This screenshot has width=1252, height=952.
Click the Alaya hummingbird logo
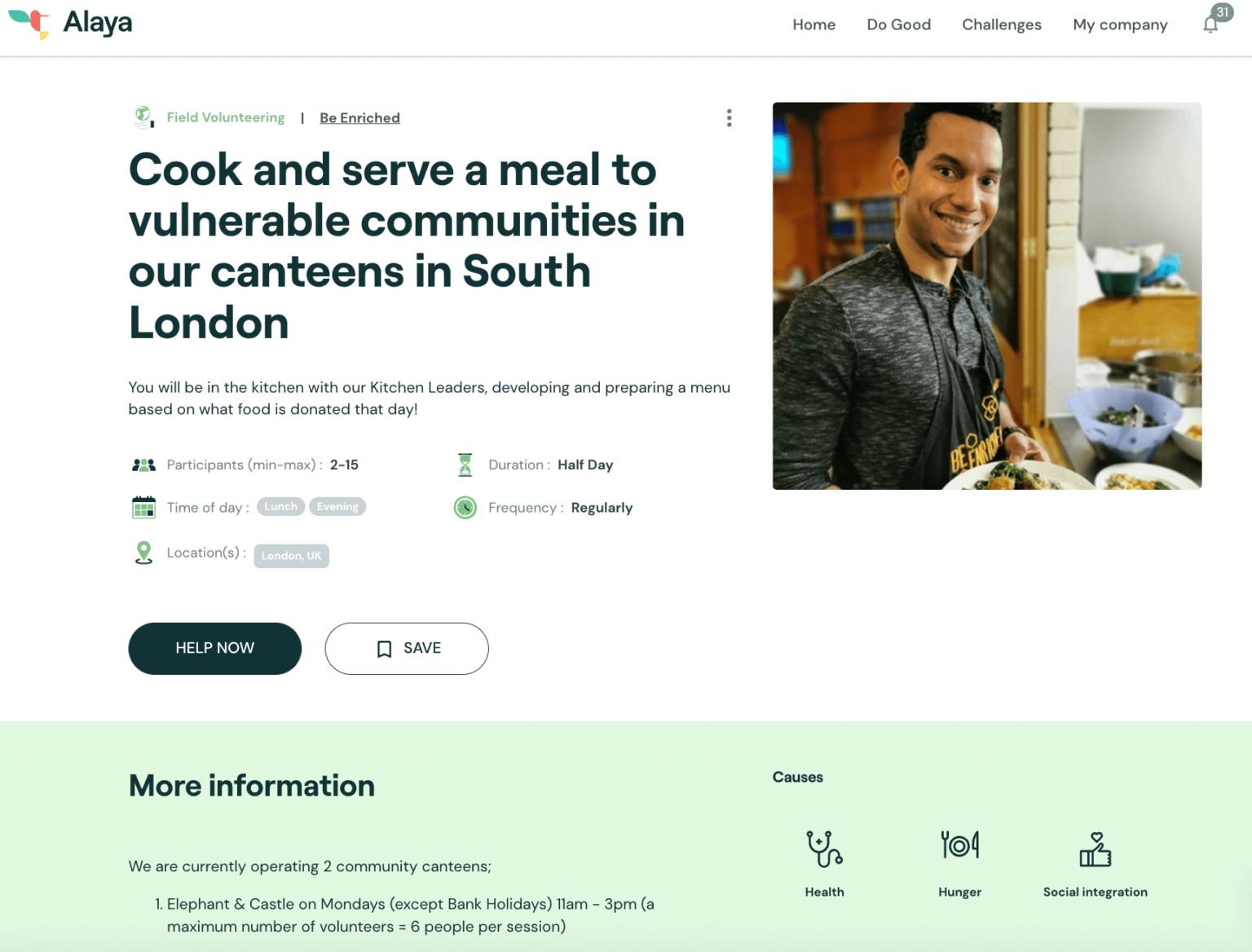29,22
